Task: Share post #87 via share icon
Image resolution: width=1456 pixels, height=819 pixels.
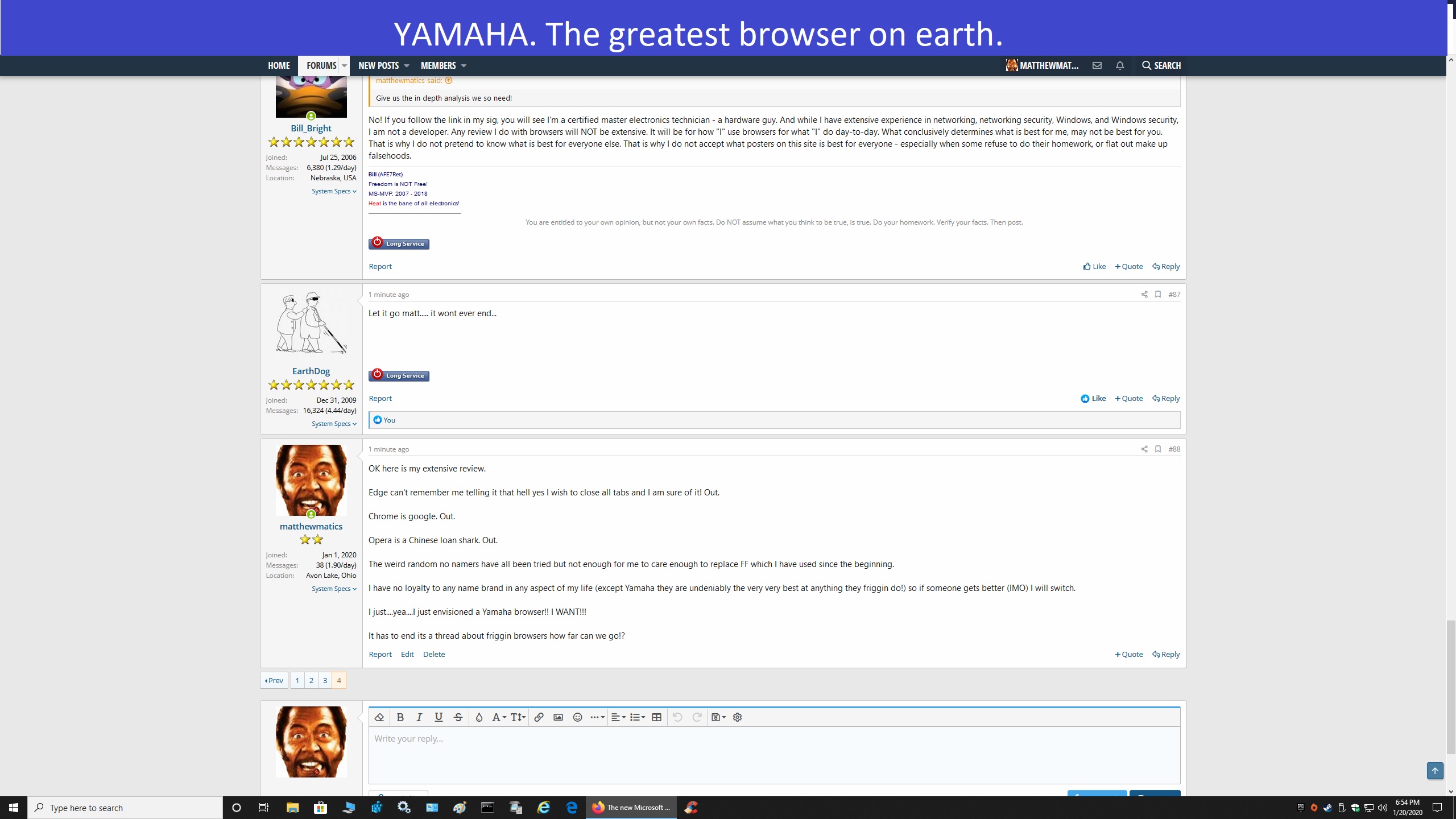Action: tap(1144, 295)
